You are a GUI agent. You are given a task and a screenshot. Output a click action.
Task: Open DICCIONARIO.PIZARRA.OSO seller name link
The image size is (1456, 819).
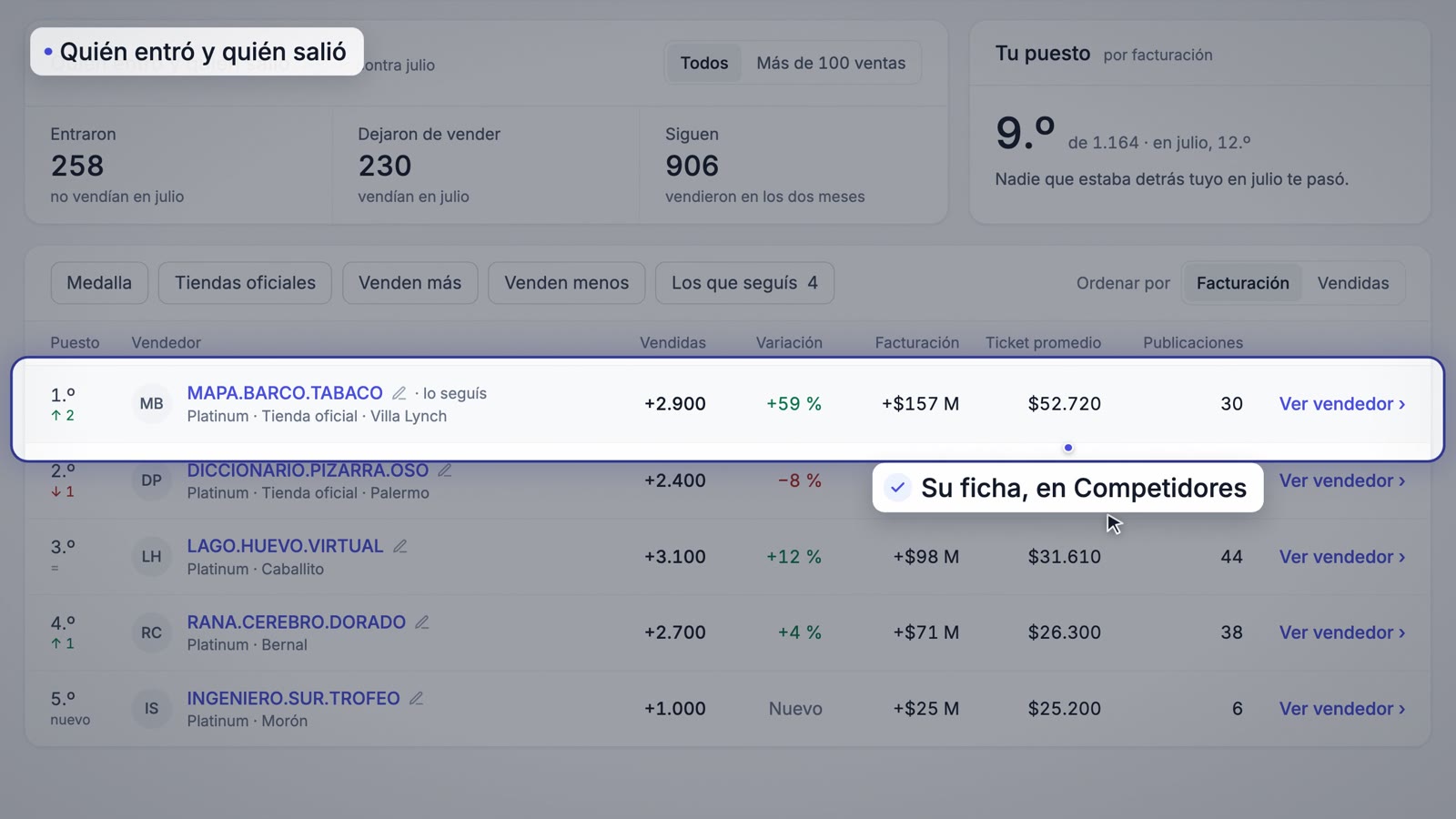tap(308, 470)
